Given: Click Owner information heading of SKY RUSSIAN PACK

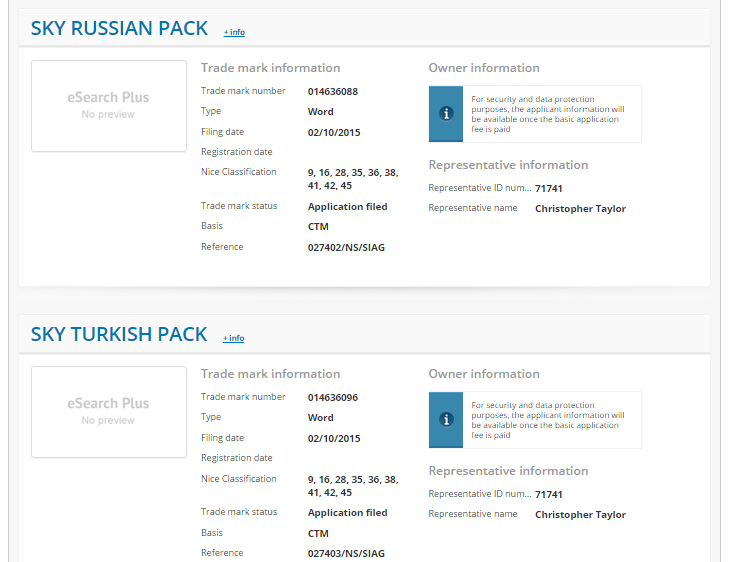Looking at the screenshot, I should pos(484,68).
